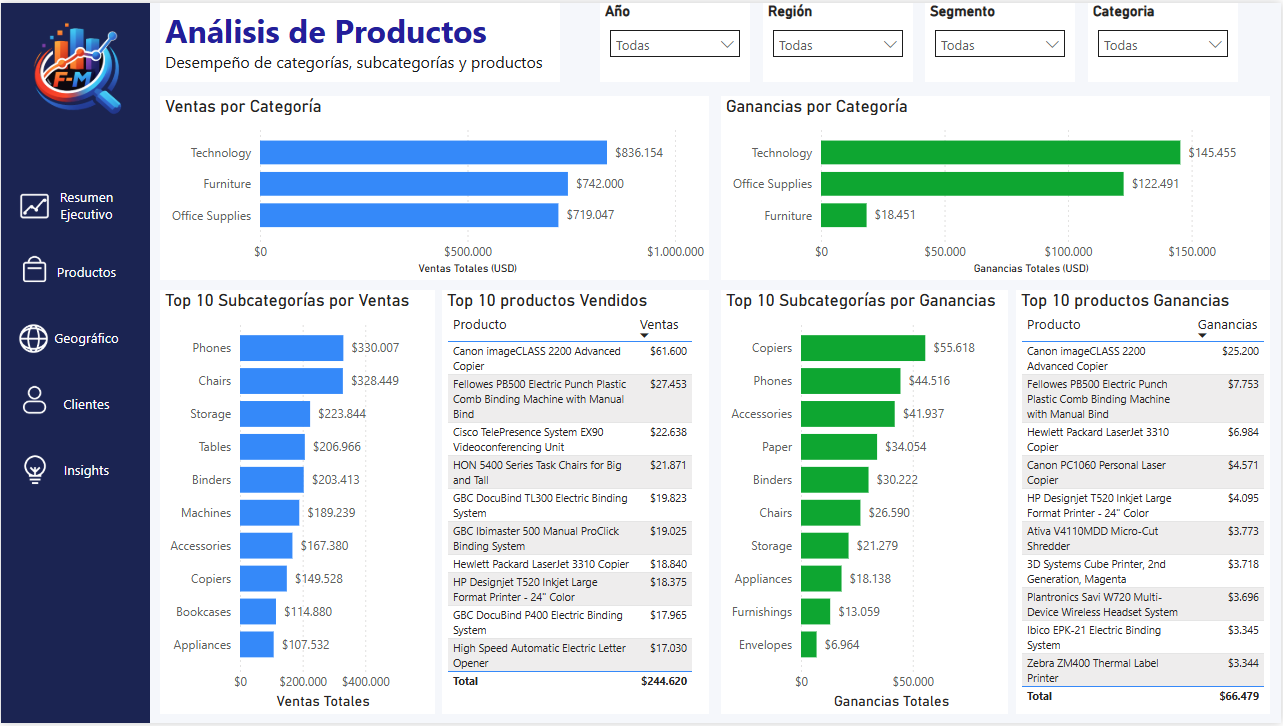Click HON 5400 Series Task Chairs row

point(570,472)
